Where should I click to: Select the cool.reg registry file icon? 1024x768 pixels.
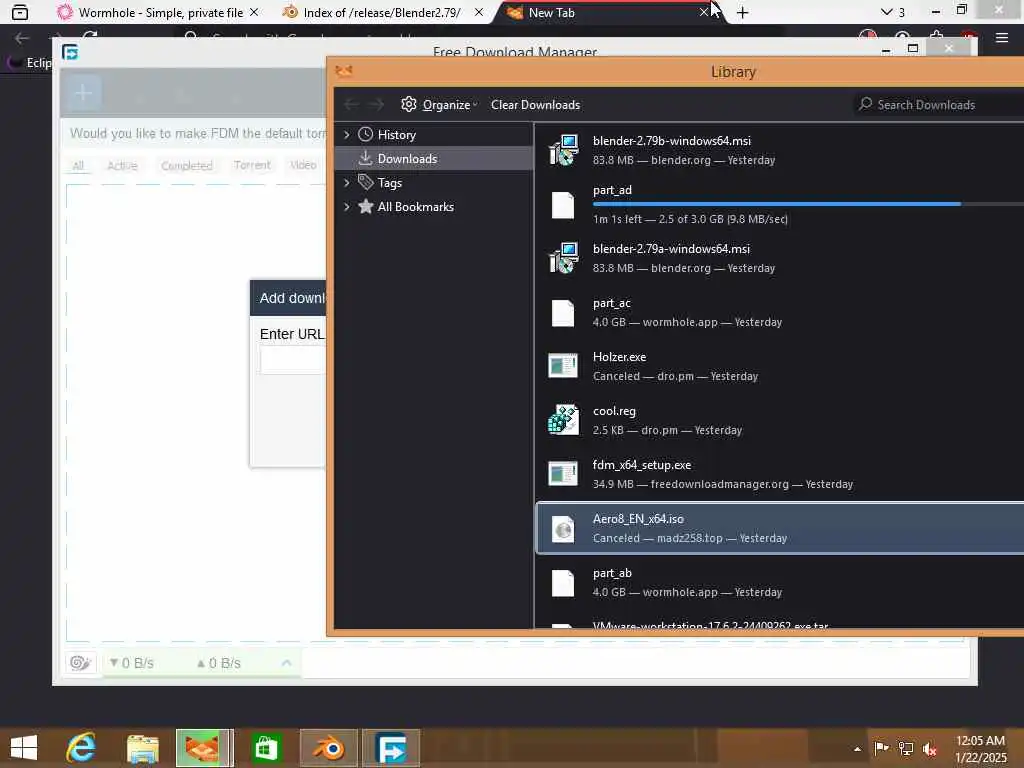point(563,420)
